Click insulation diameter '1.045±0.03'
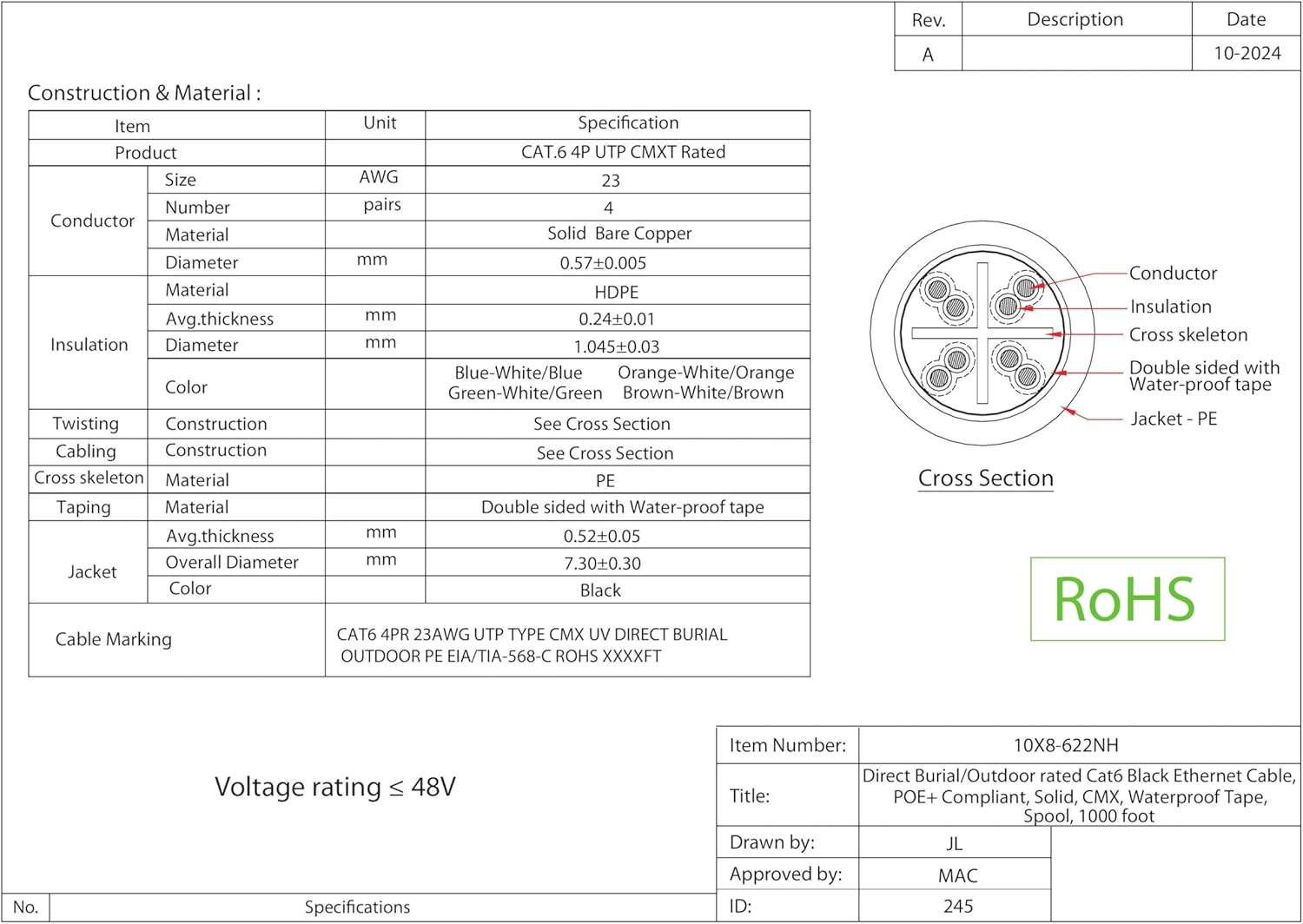The height and width of the screenshot is (924, 1303). coord(617,346)
